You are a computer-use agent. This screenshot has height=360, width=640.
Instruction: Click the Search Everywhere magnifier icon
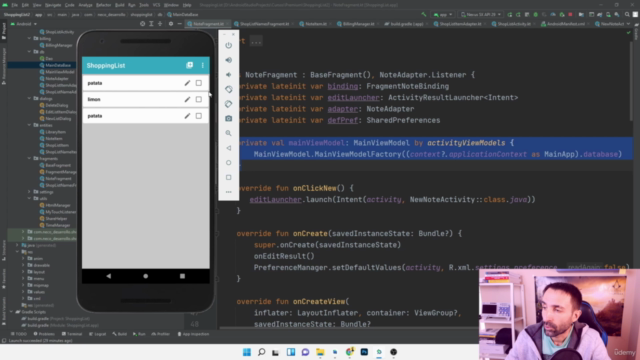click(627, 14)
